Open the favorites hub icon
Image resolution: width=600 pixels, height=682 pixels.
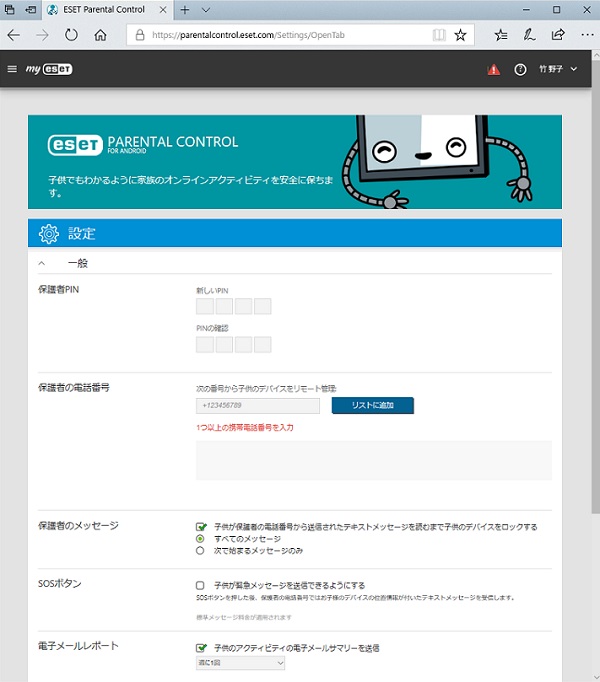pyautogui.click(x=501, y=35)
